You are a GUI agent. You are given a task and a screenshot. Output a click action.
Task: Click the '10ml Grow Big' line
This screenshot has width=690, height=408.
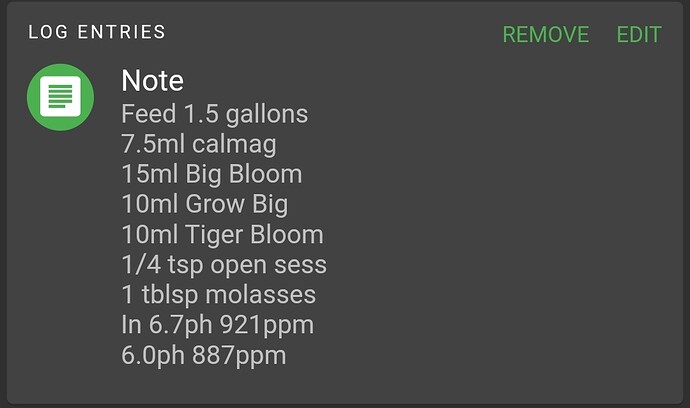pos(205,205)
